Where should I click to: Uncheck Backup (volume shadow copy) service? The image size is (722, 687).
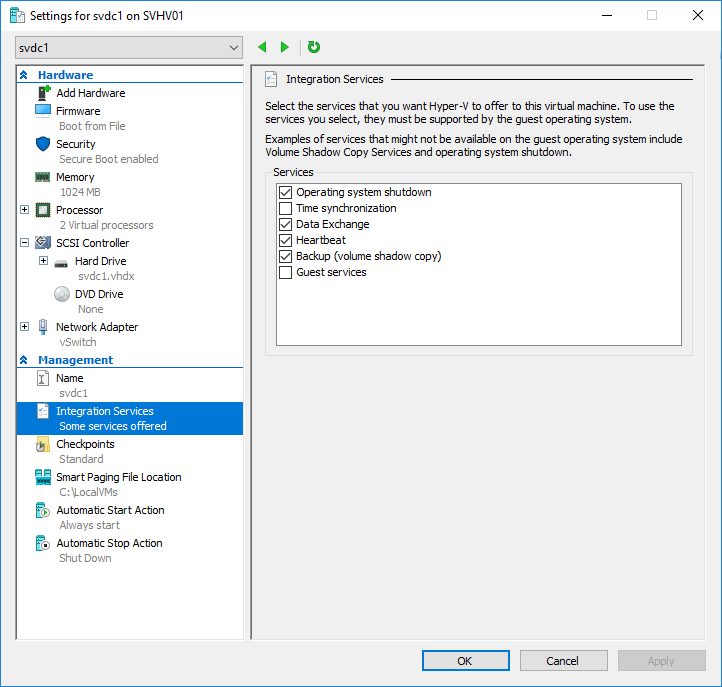(x=285, y=256)
